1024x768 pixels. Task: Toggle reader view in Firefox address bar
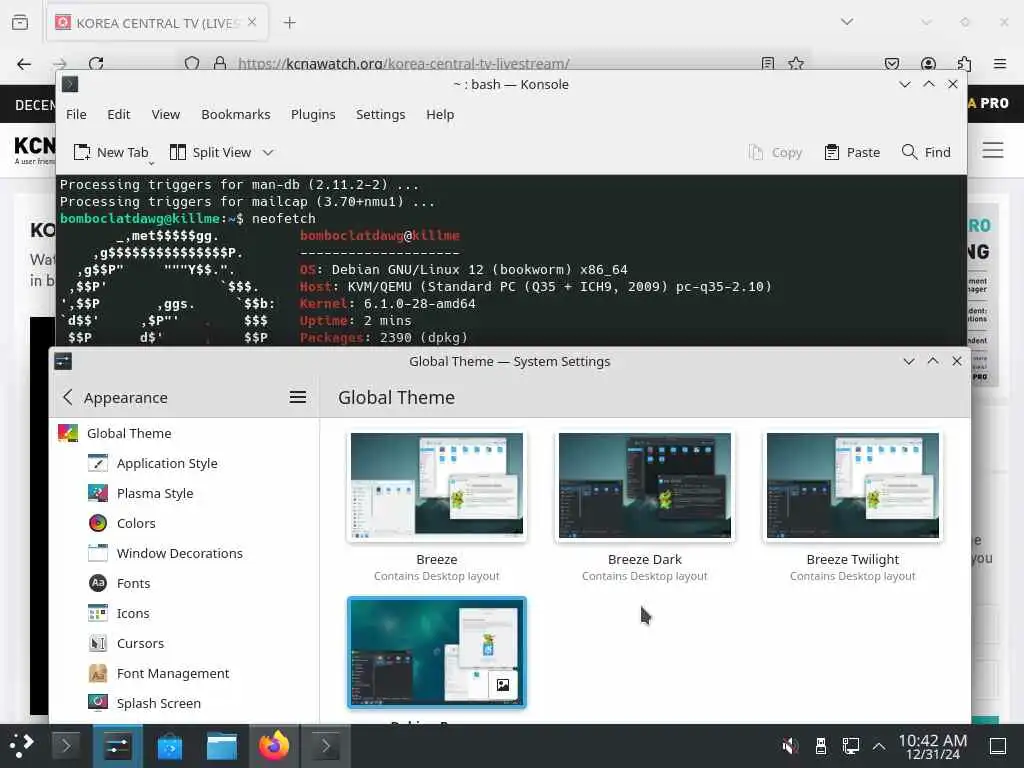[767, 63]
